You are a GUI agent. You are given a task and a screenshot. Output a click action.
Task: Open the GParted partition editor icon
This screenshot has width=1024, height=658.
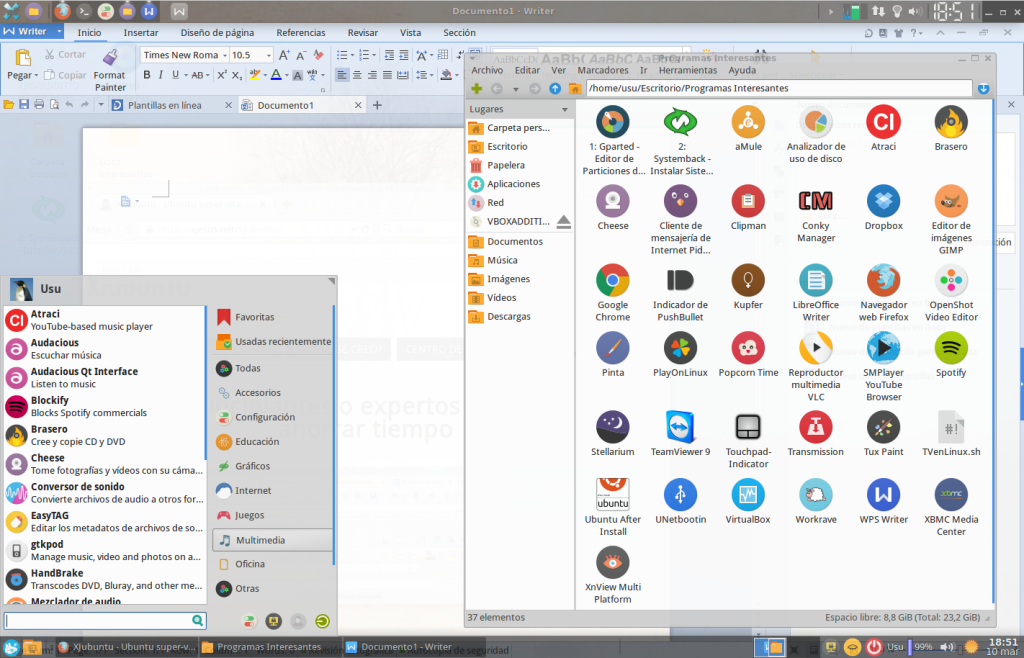click(613, 121)
